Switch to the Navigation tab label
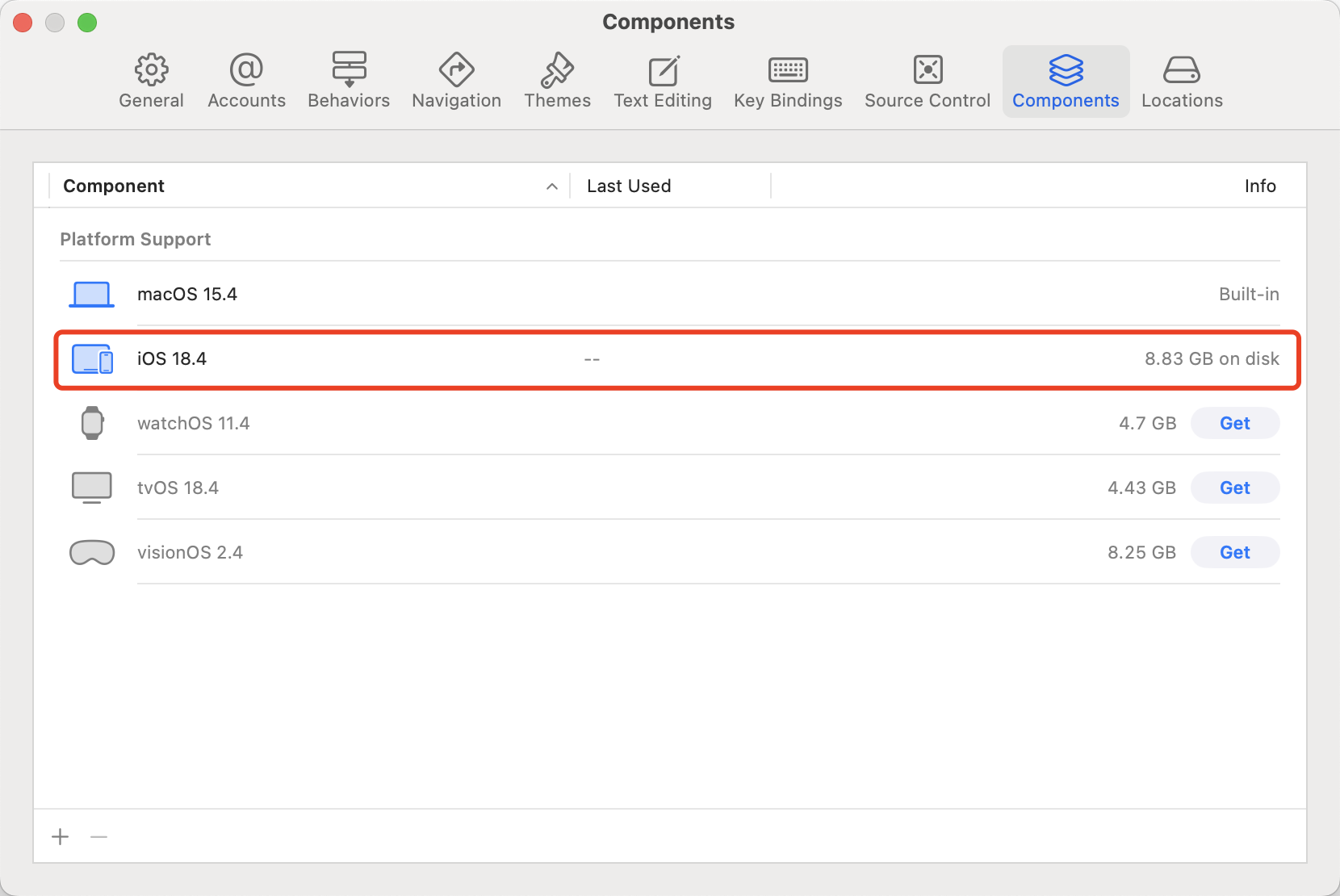1340x896 pixels. [x=456, y=101]
